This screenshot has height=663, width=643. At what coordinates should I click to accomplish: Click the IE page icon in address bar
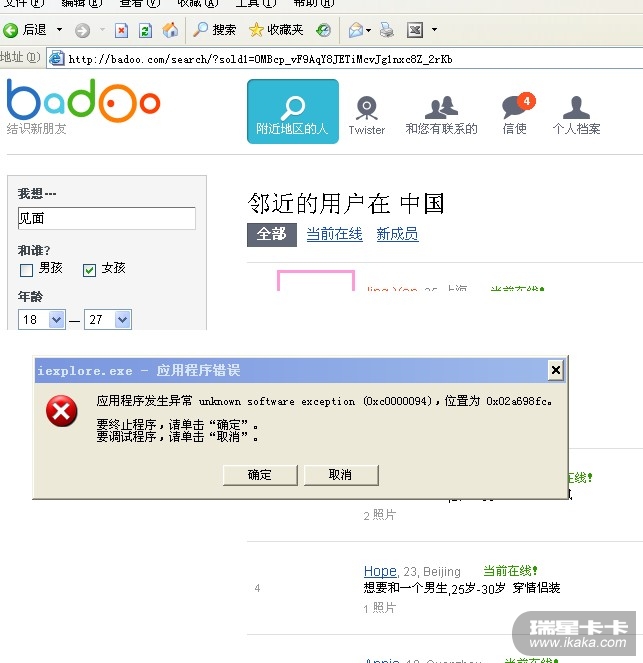(56, 58)
